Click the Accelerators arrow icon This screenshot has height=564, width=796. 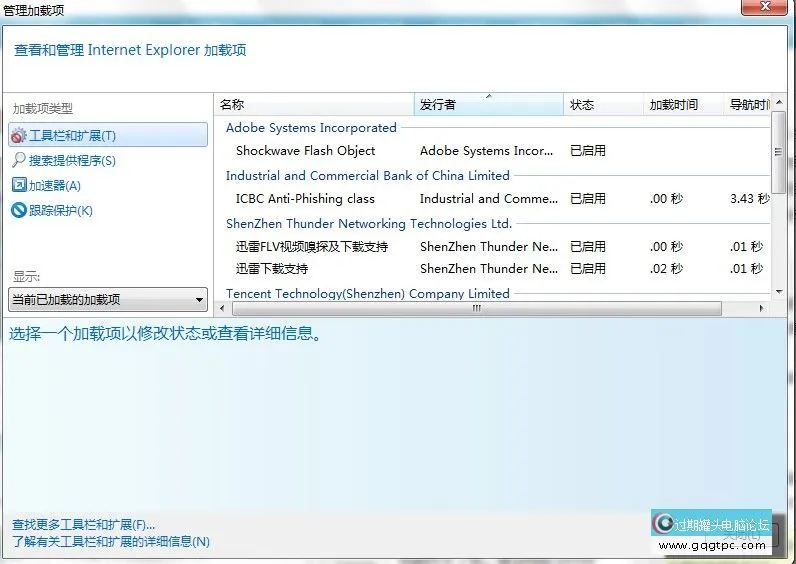(x=19, y=185)
